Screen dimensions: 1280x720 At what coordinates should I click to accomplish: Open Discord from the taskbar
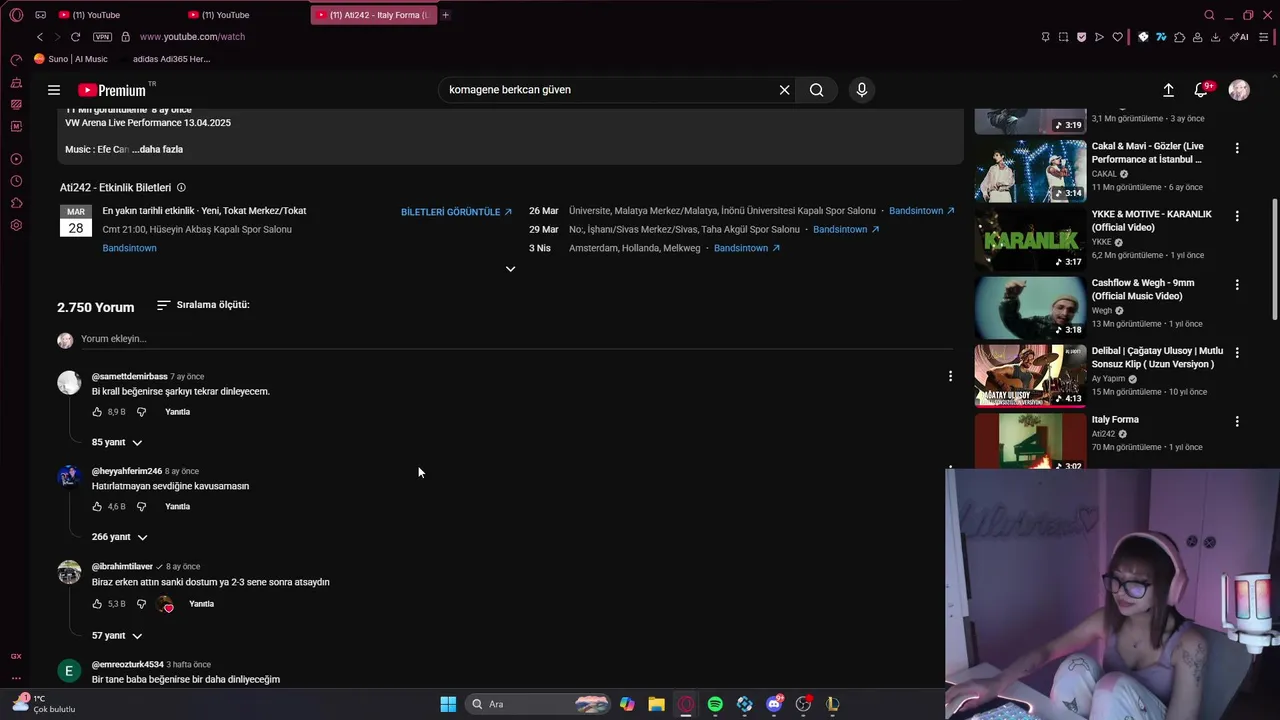(774, 704)
